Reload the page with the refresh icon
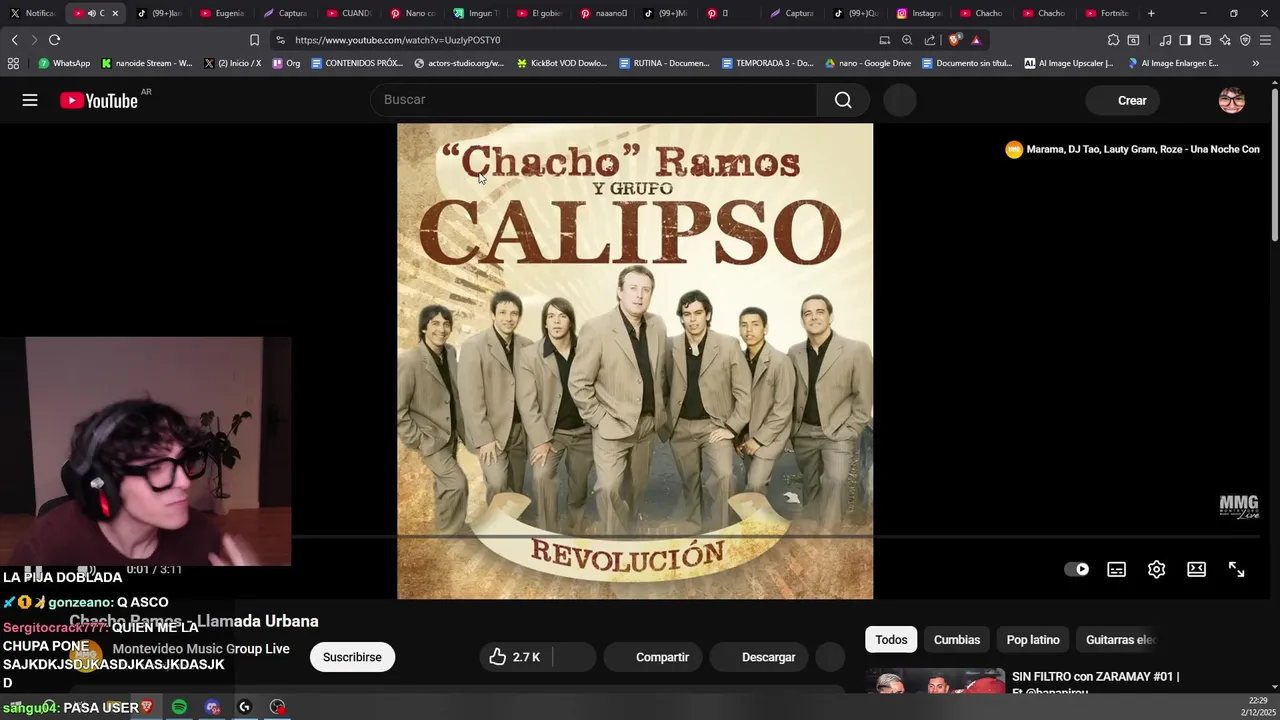The width and height of the screenshot is (1280, 720). tap(54, 40)
